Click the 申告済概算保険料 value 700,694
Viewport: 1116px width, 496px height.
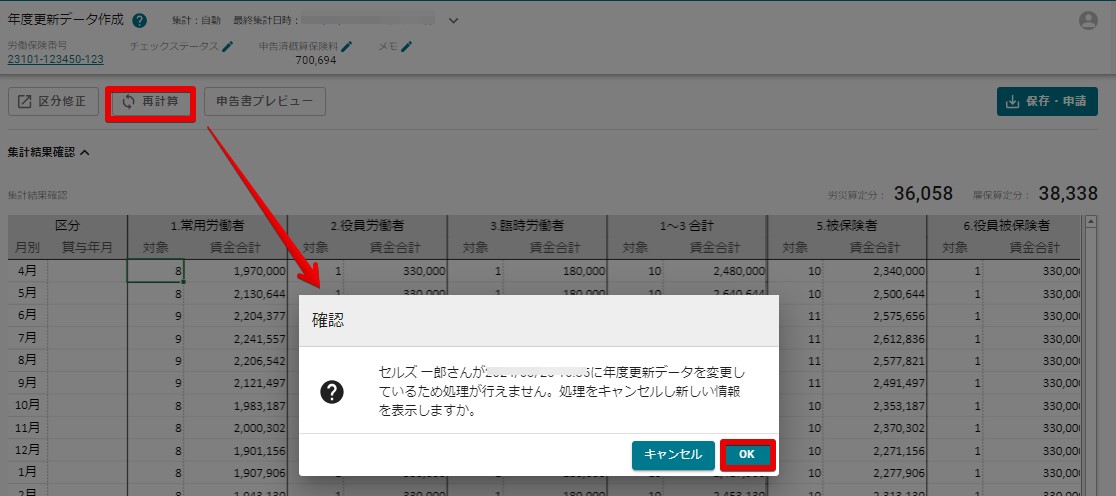click(316, 60)
